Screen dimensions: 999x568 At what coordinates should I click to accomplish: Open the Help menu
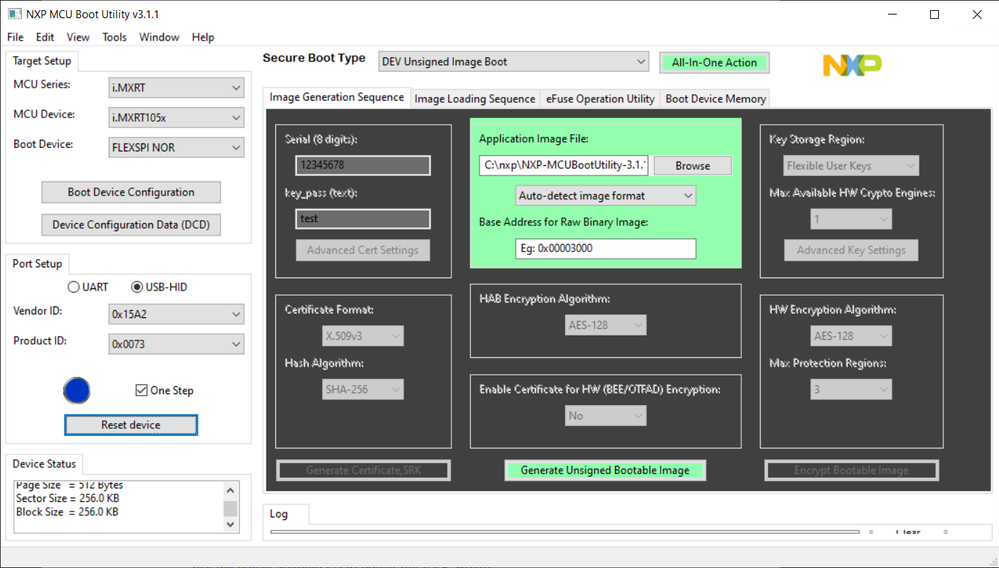(203, 37)
